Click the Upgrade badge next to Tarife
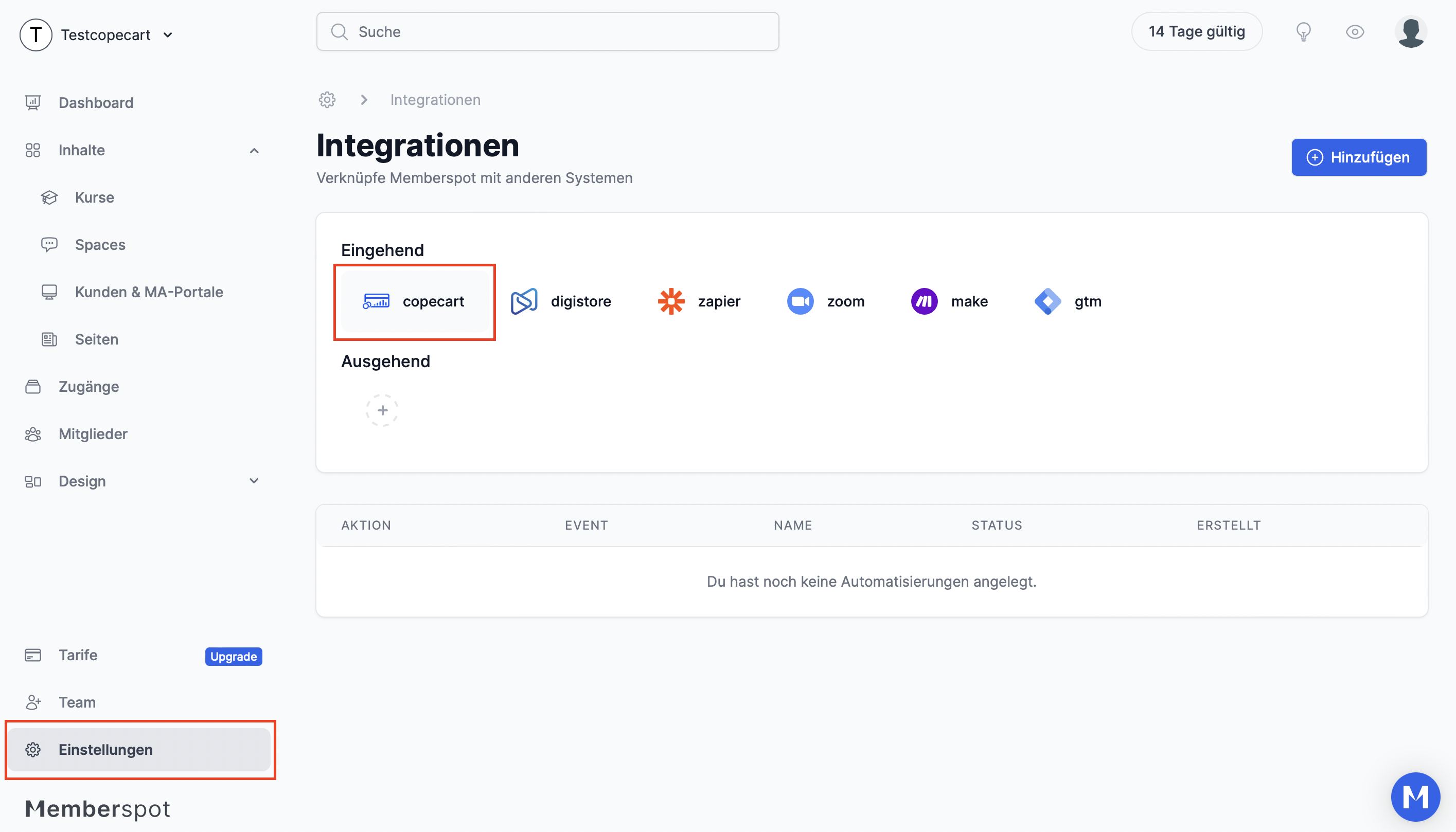 (233, 656)
